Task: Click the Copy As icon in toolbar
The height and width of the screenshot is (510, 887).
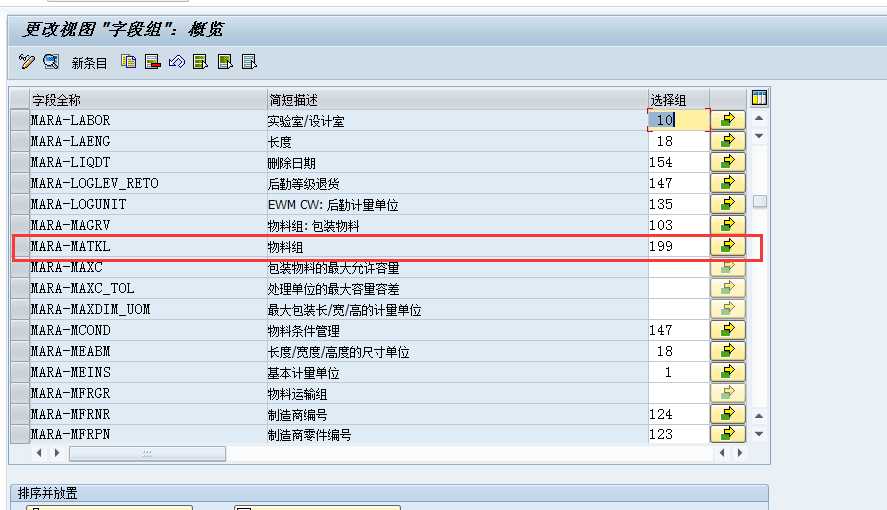Action: 128,62
